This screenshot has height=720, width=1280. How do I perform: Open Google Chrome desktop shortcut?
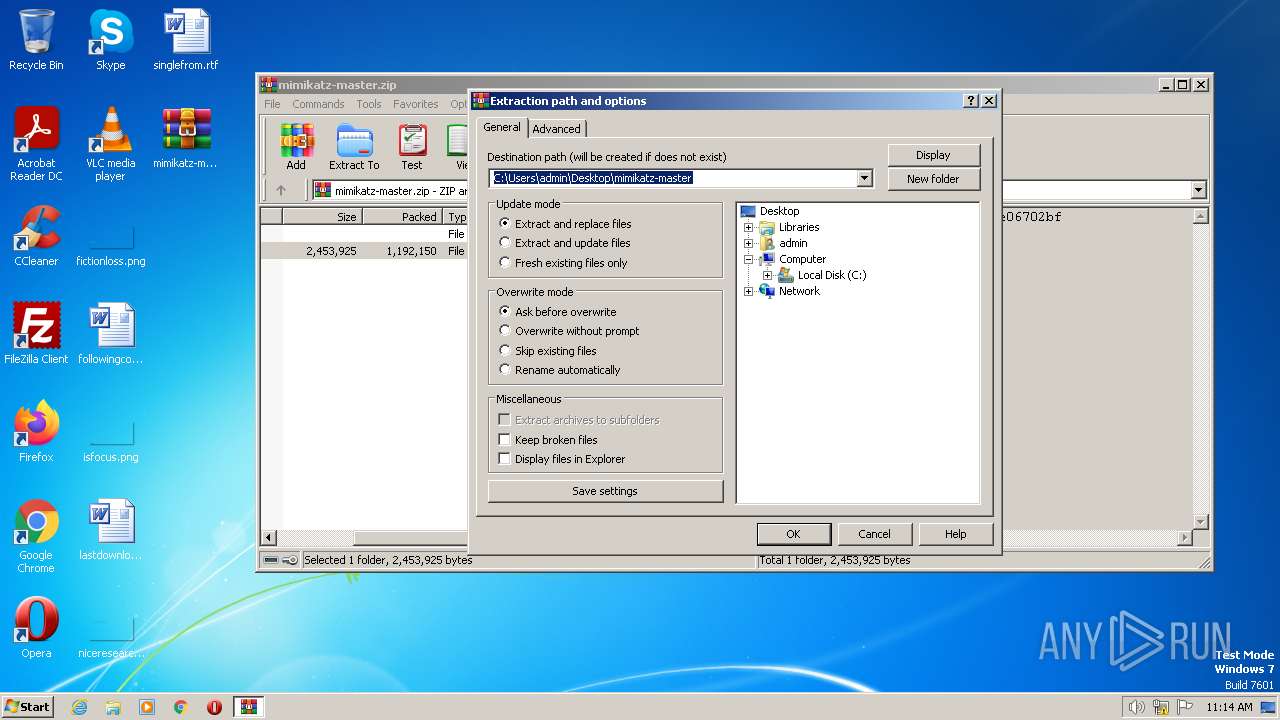pyautogui.click(x=36, y=536)
